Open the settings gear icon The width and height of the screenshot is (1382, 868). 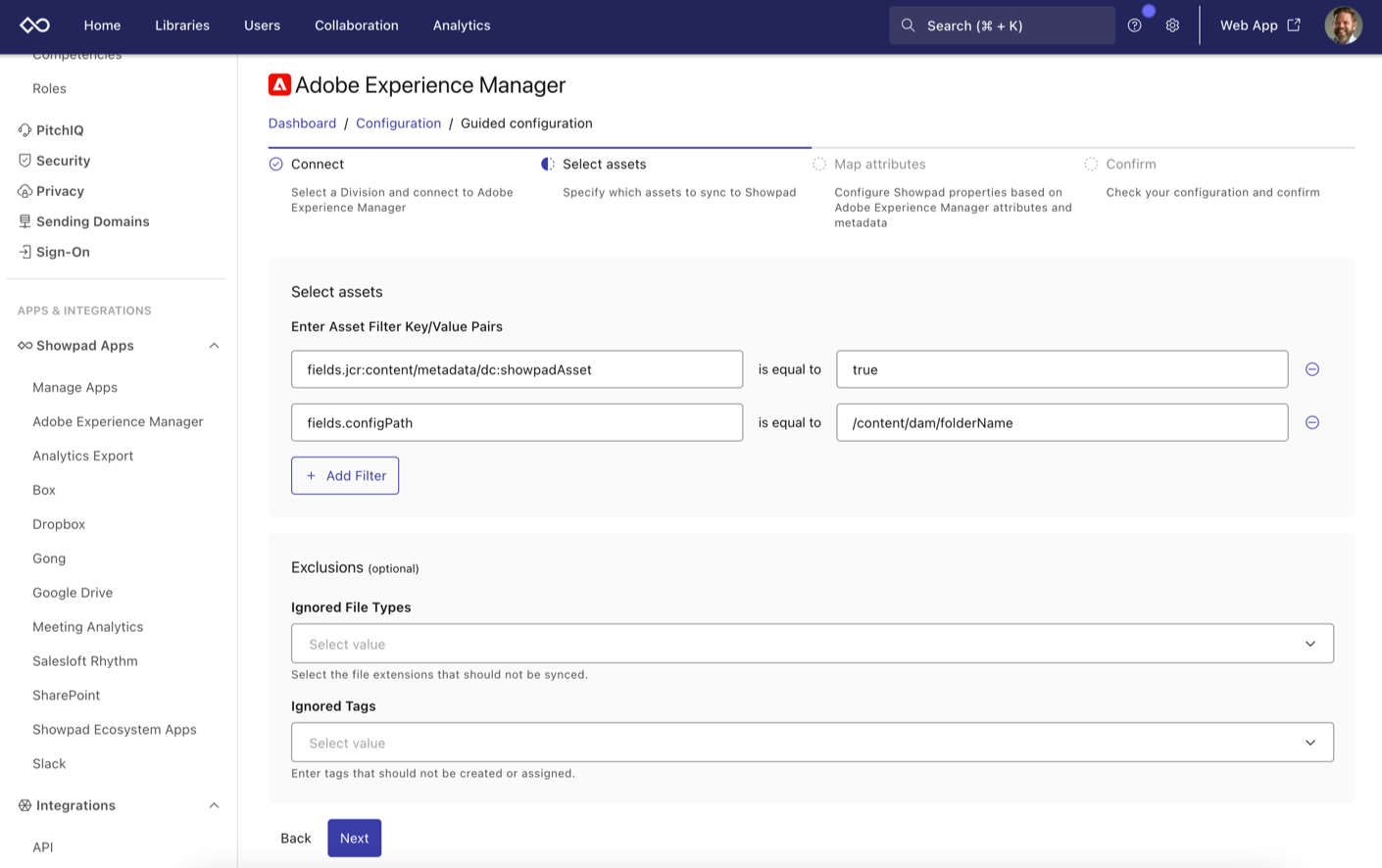click(1172, 25)
